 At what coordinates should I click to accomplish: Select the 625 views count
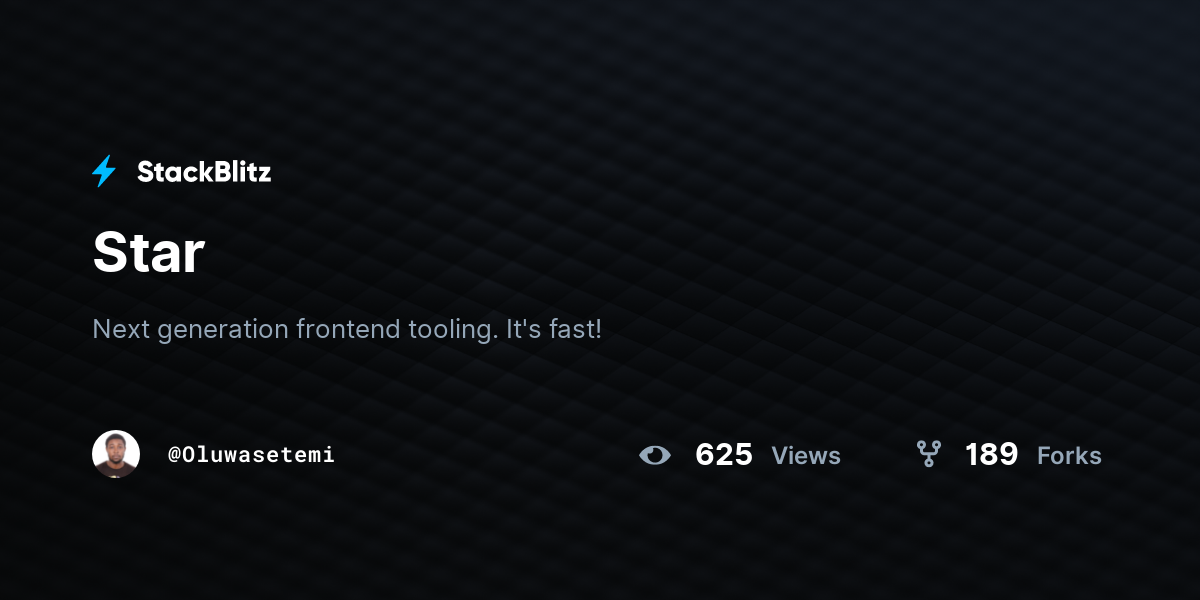click(724, 455)
